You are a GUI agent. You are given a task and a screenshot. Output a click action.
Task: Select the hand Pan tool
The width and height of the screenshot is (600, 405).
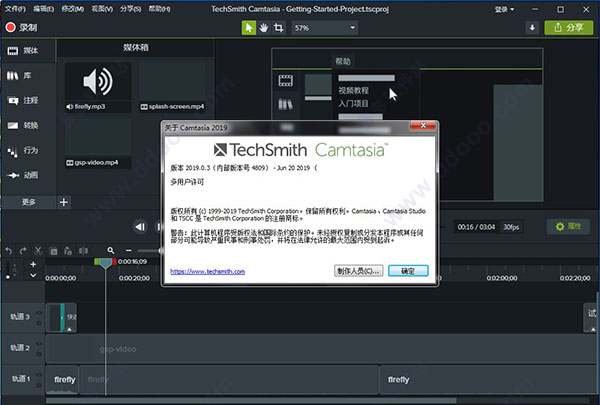pos(264,28)
